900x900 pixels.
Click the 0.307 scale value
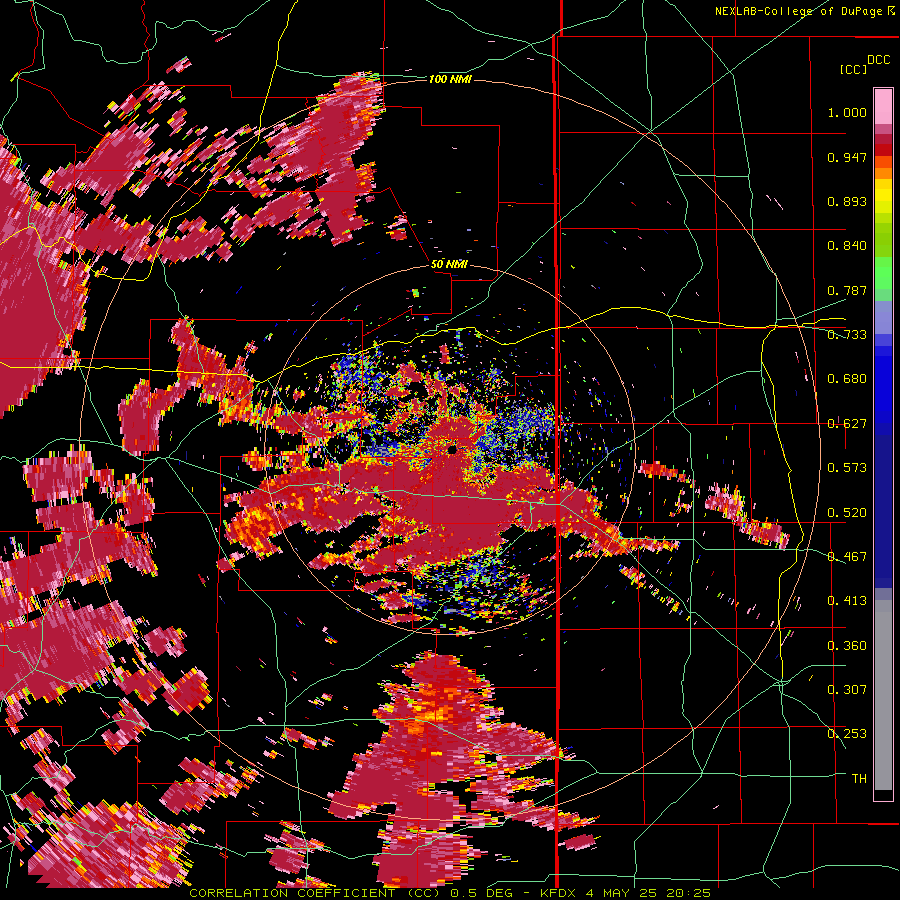(x=847, y=690)
